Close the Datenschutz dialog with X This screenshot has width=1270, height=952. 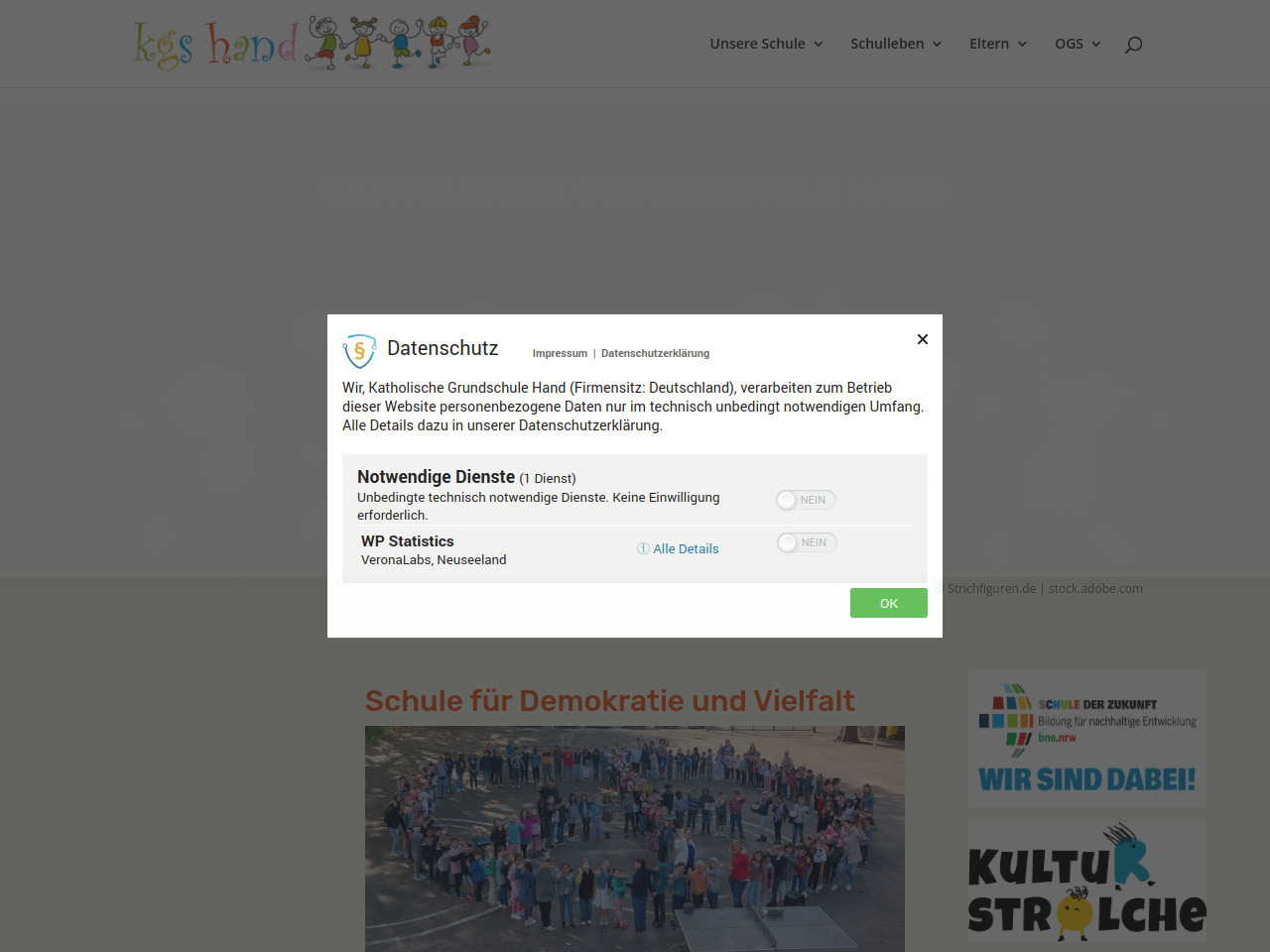click(923, 339)
